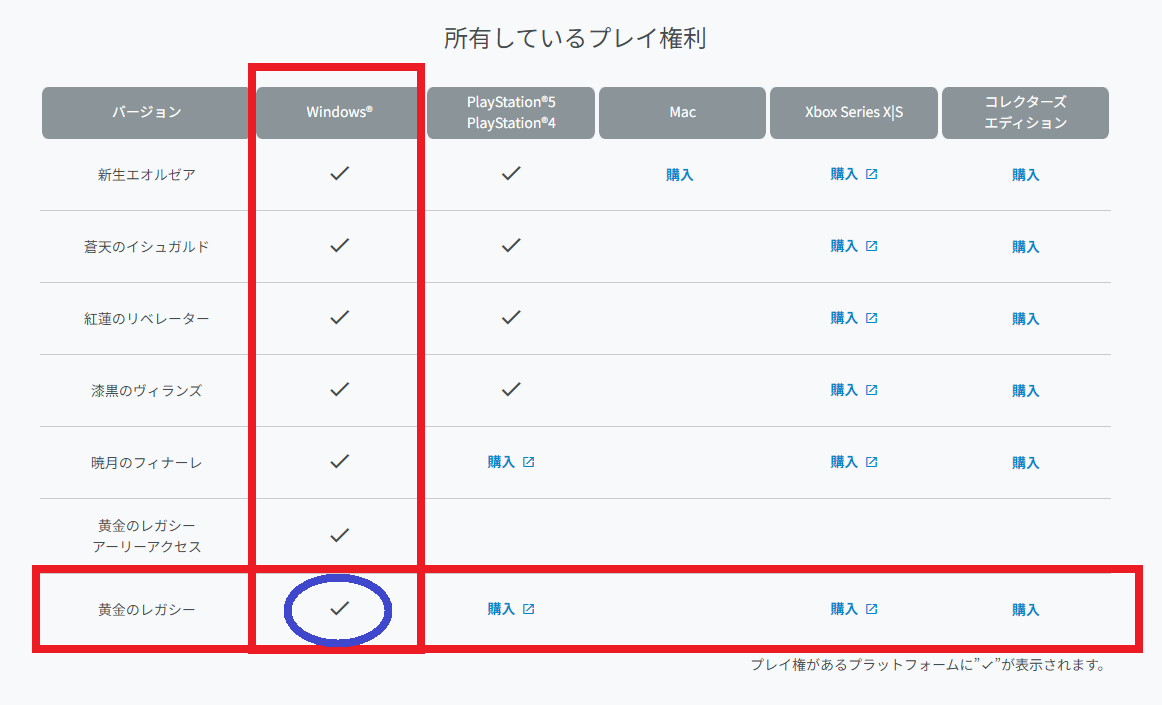The height and width of the screenshot is (705, 1162).
Task: Click the circled Windows checkmark for 黄金のレガシー
Action: (339, 608)
